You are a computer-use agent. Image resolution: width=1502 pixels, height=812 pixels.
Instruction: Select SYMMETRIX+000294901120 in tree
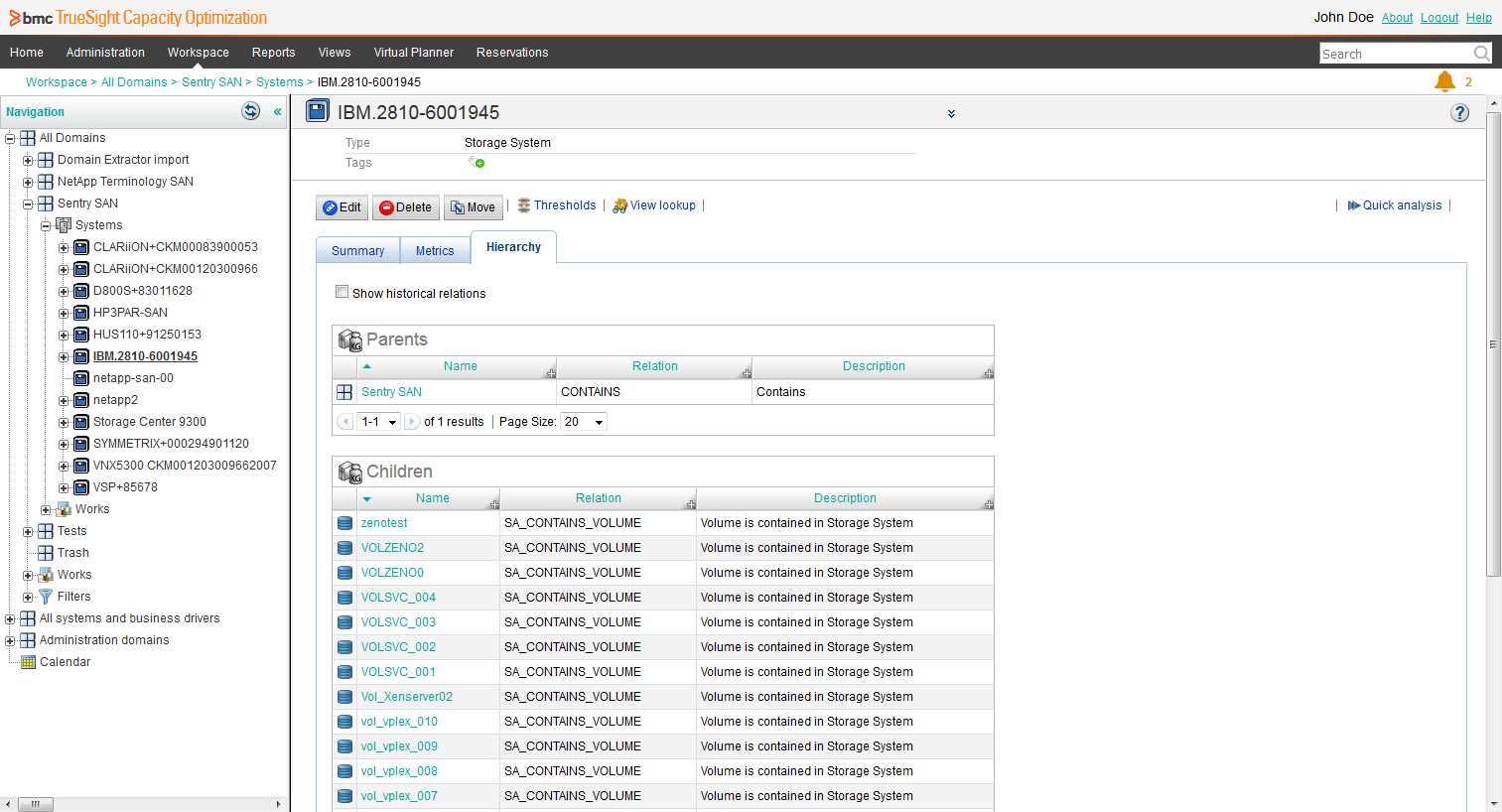(x=171, y=444)
